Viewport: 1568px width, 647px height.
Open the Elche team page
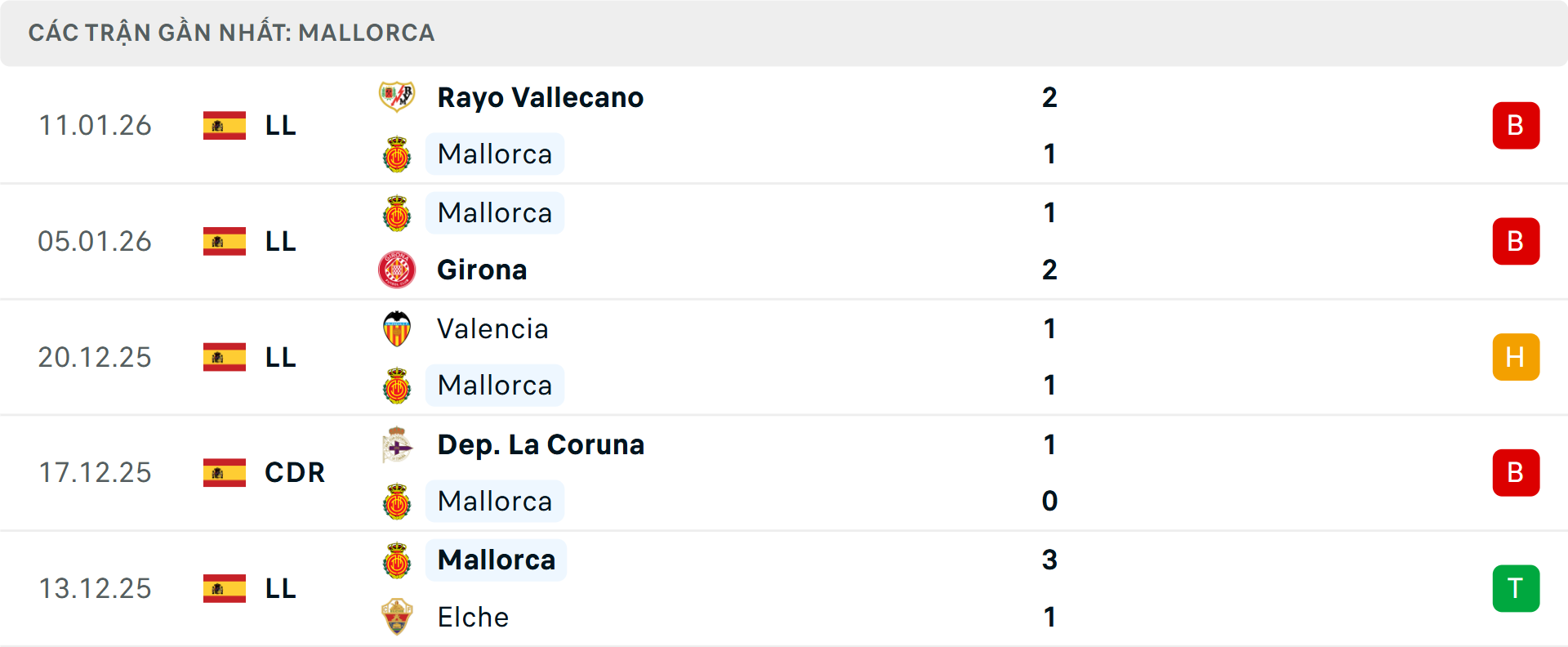473,617
